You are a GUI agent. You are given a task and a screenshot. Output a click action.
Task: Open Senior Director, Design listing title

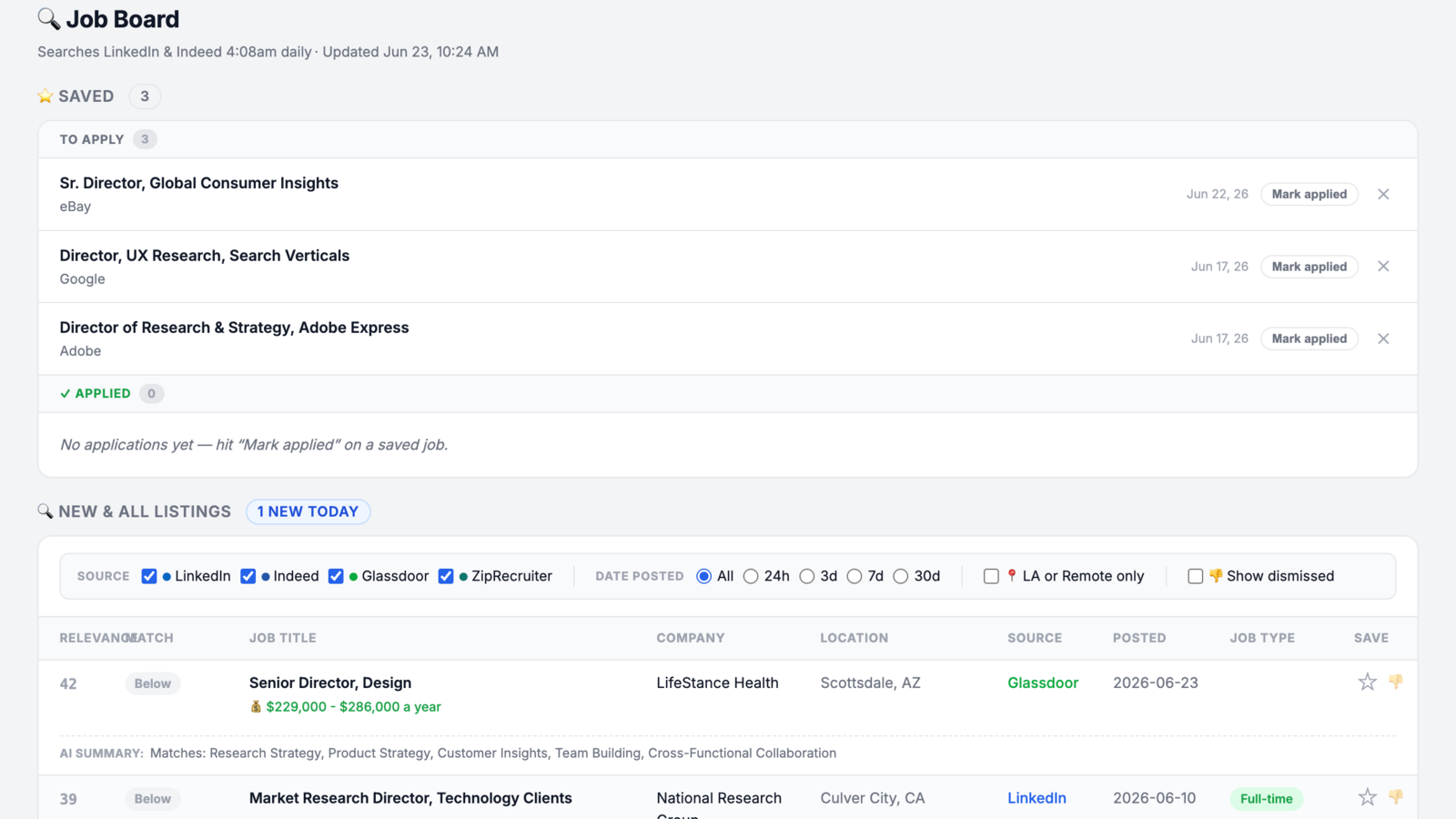point(330,682)
